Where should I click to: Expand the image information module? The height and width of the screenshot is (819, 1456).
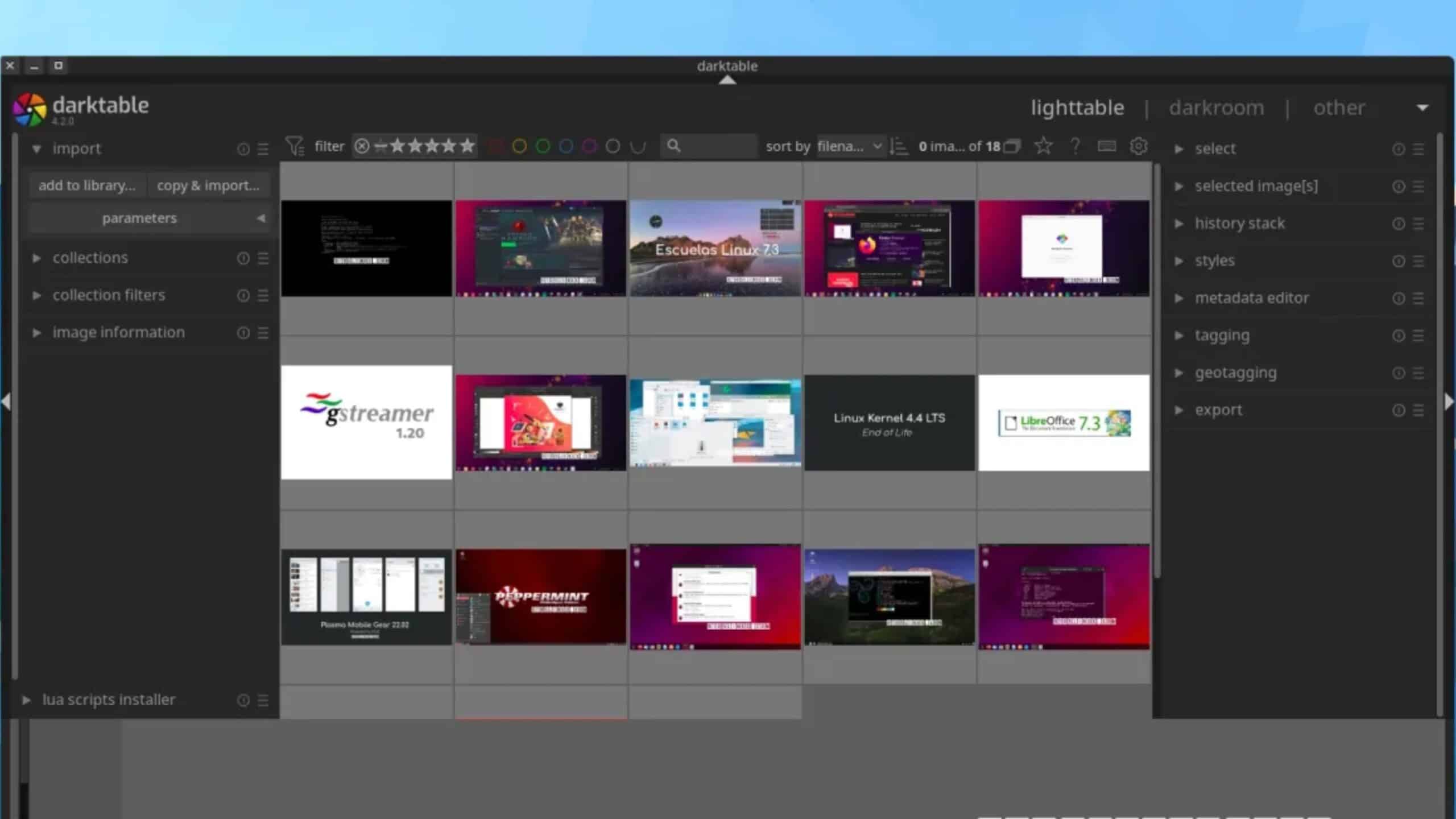[36, 333]
